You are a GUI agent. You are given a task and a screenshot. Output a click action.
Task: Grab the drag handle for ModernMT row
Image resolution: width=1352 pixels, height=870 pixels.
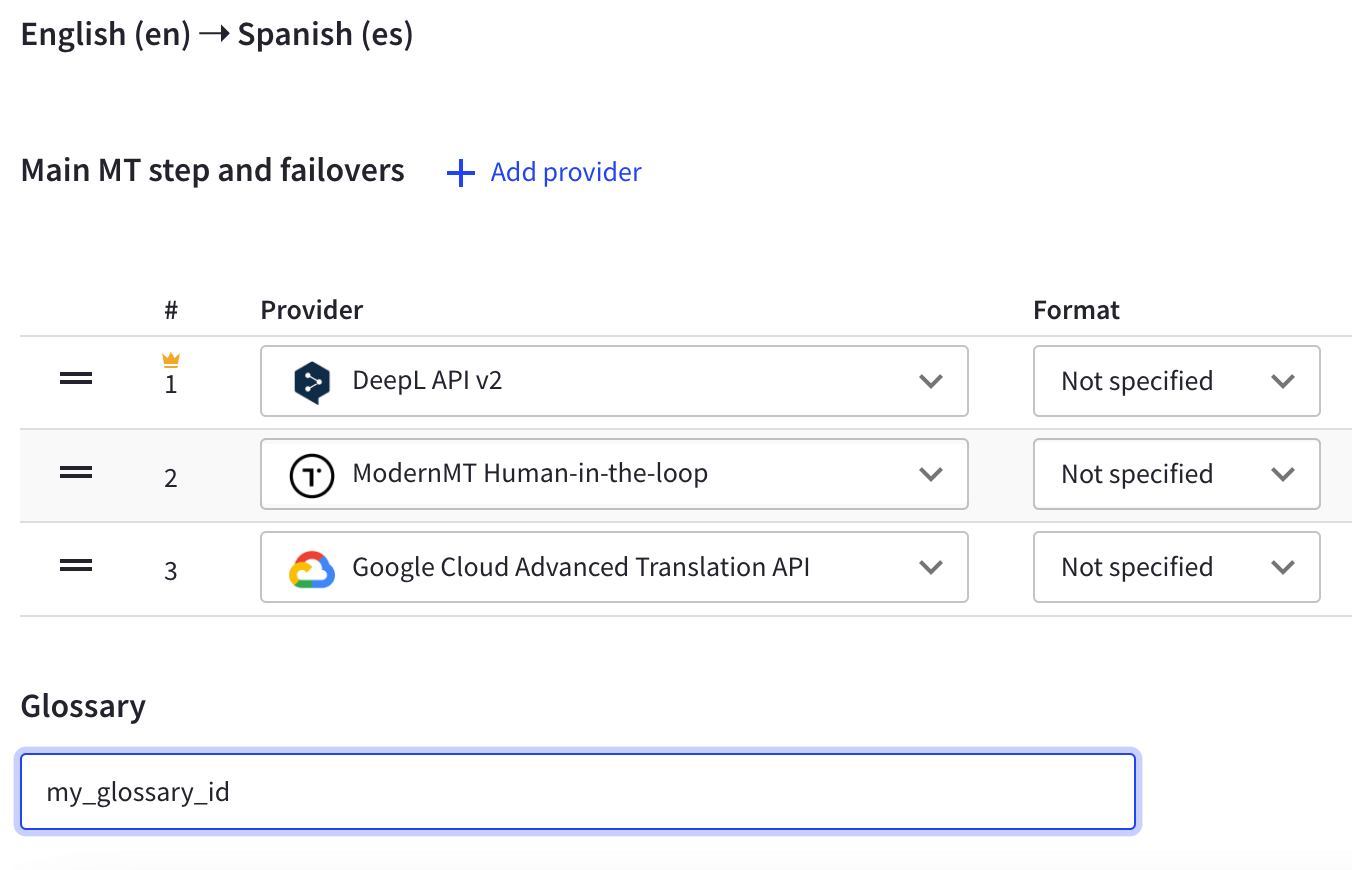[x=76, y=472]
